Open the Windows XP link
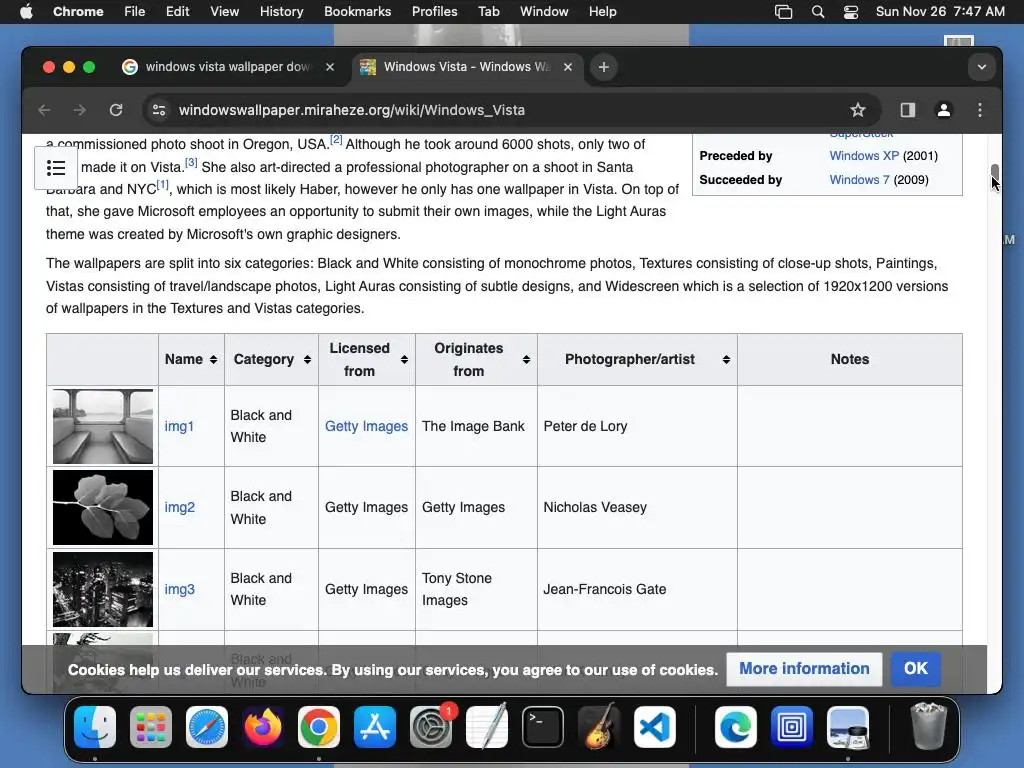Viewport: 1024px width, 768px height. [864, 156]
